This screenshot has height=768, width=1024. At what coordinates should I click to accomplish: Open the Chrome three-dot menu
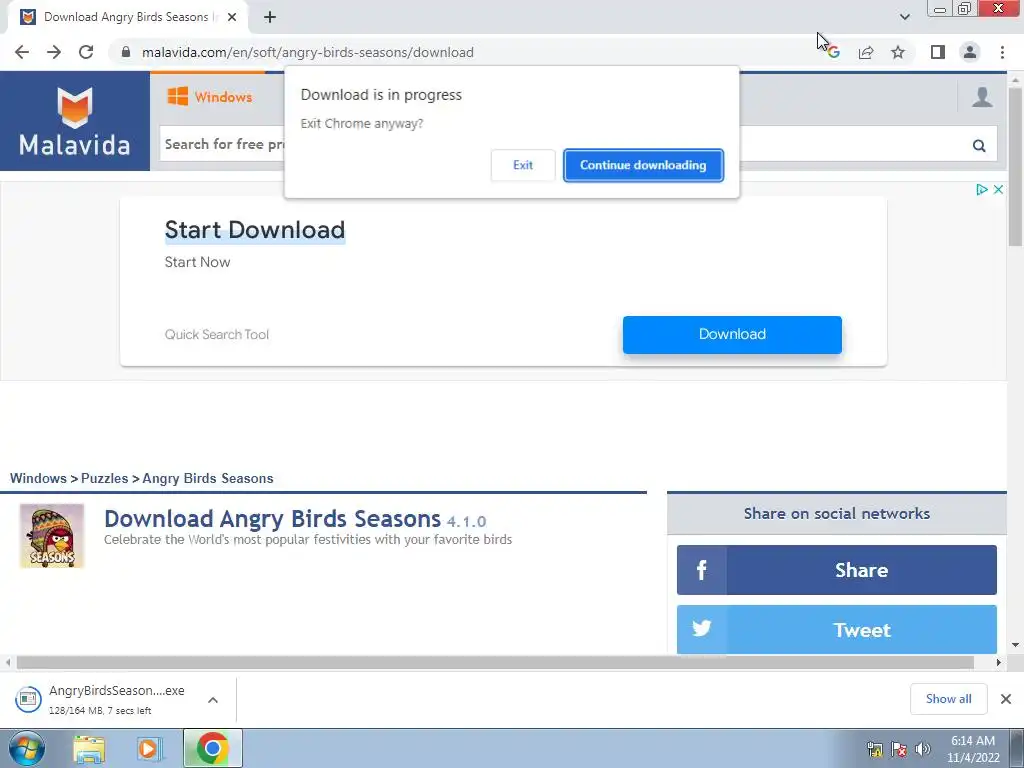[x=1002, y=52]
